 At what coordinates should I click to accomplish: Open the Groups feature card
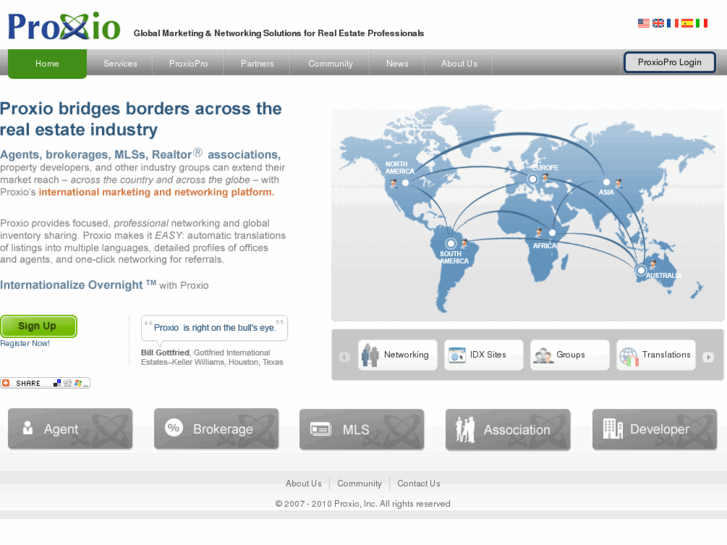(570, 355)
